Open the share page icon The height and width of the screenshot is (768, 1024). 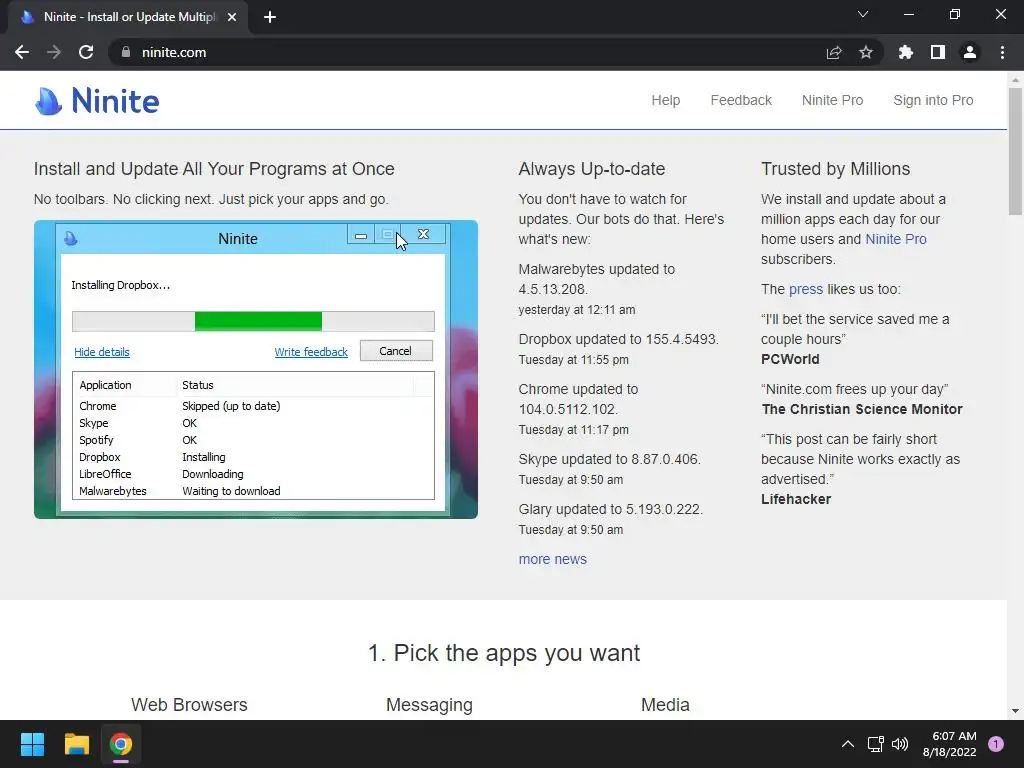click(x=834, y=52)
